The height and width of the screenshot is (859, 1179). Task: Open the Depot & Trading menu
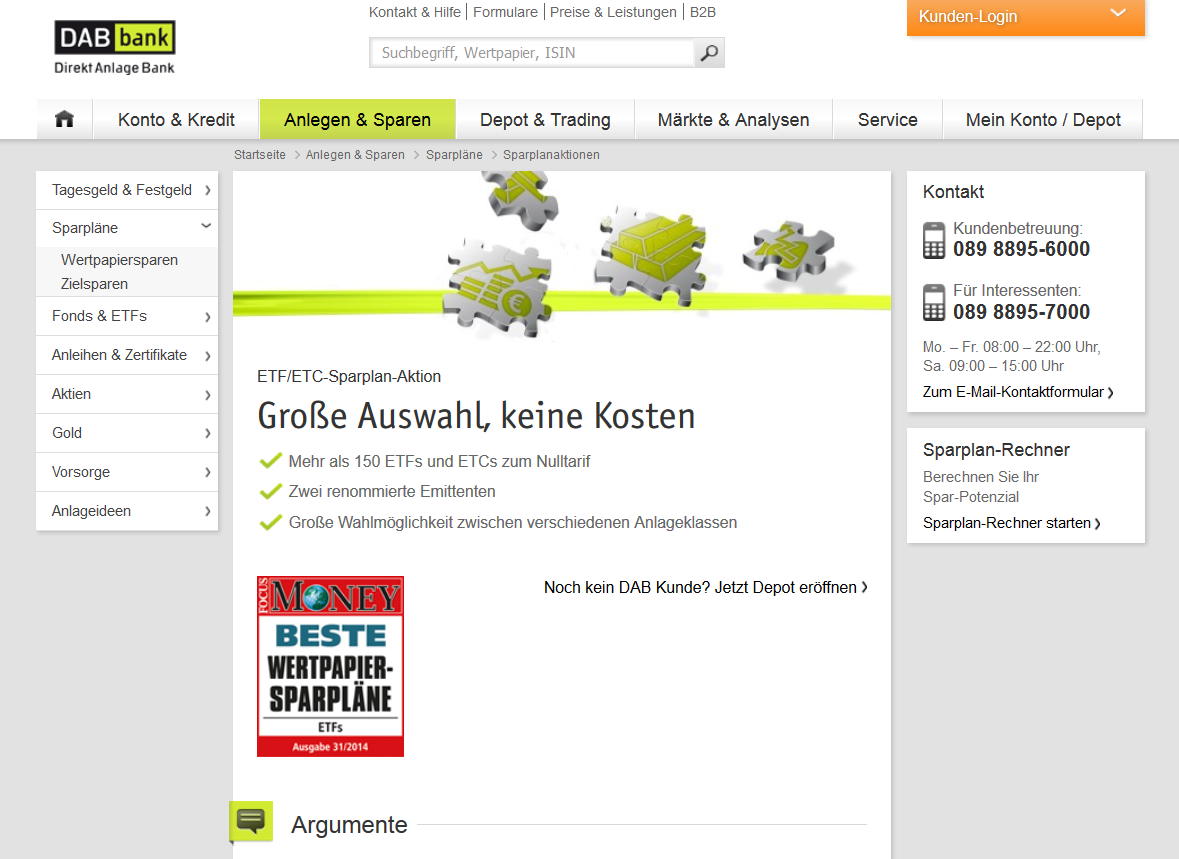click(545, 120)
